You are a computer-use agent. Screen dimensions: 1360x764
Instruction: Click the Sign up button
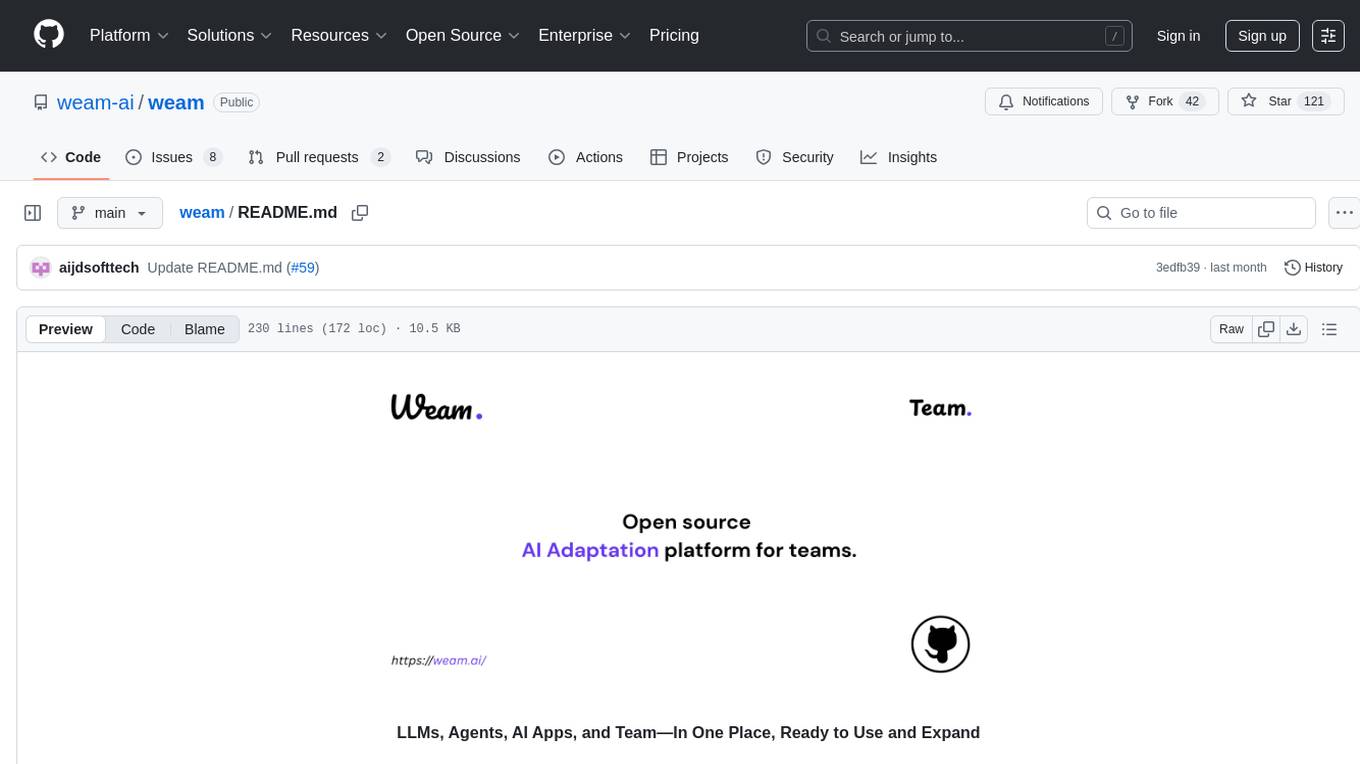coord(1262,36)
